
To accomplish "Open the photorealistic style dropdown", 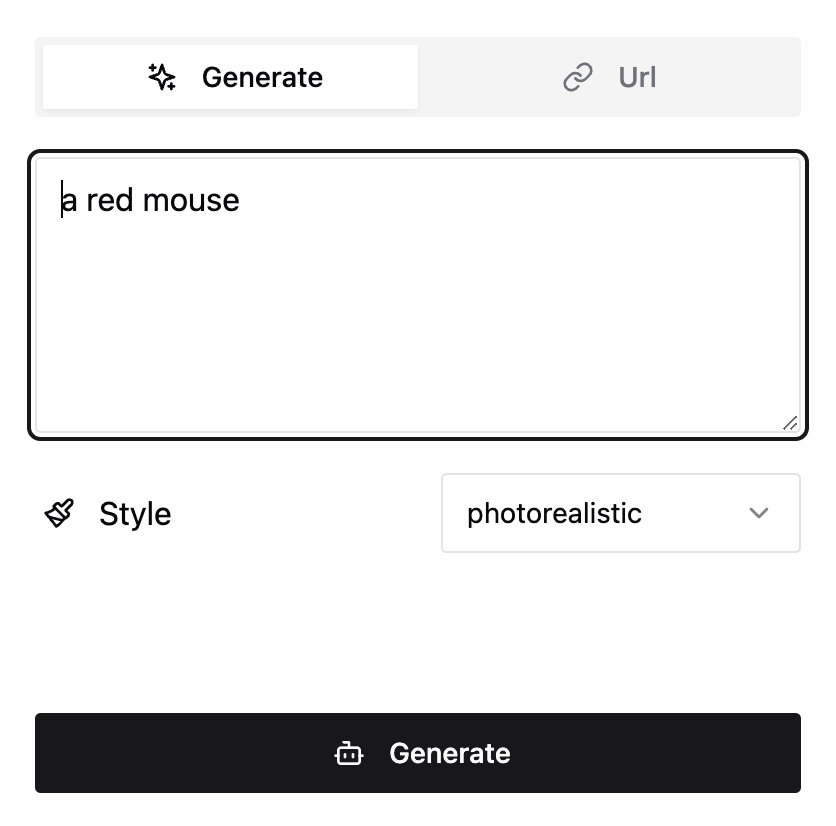I will 621,513.
